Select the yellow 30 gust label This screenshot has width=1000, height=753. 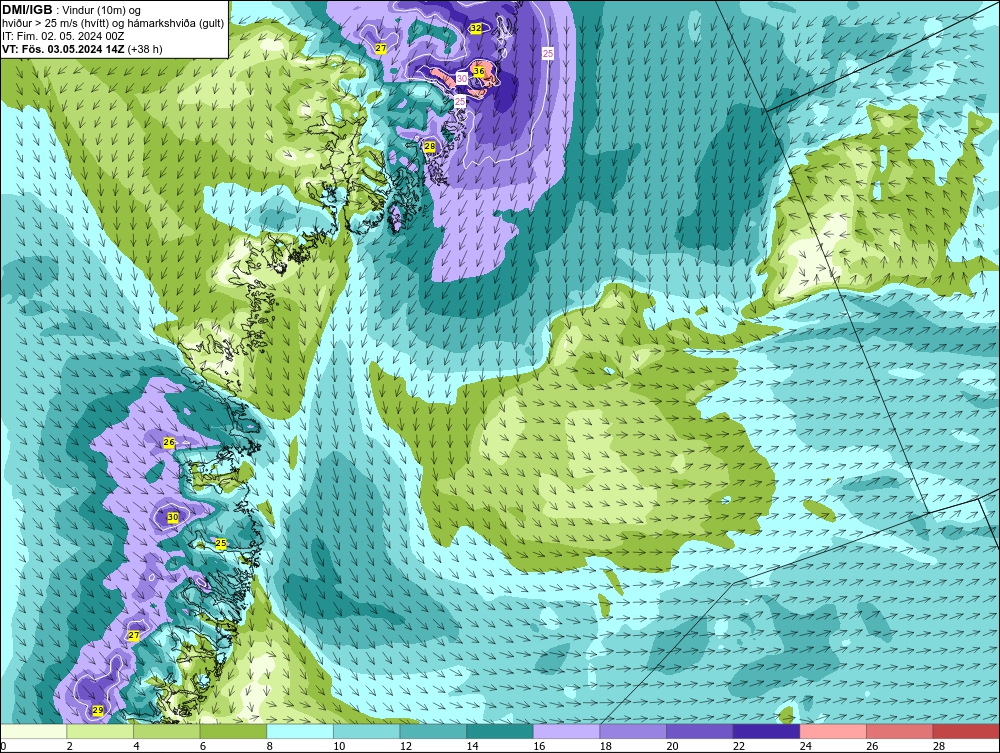point(173,517)
